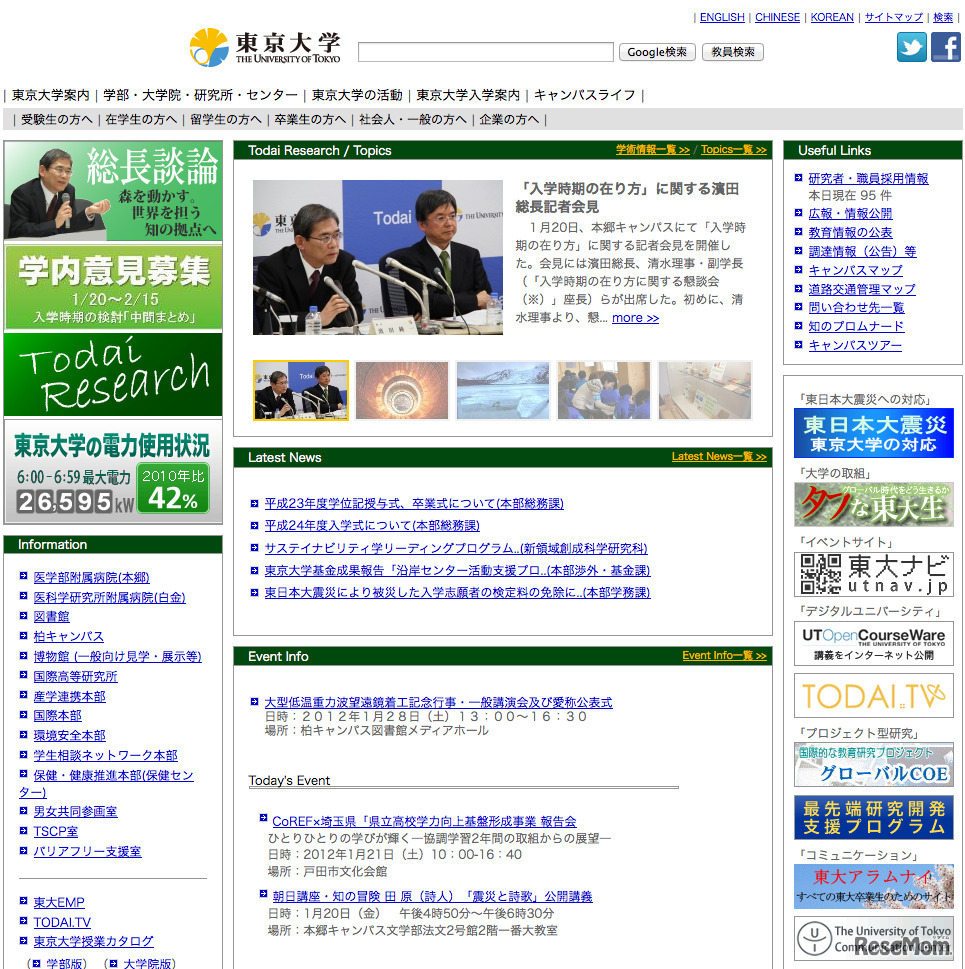Image resolution: width=965 pixels, height=969 pixels.
Task: Open CoREF×埼玉県 event link
Action: point(424,822)
